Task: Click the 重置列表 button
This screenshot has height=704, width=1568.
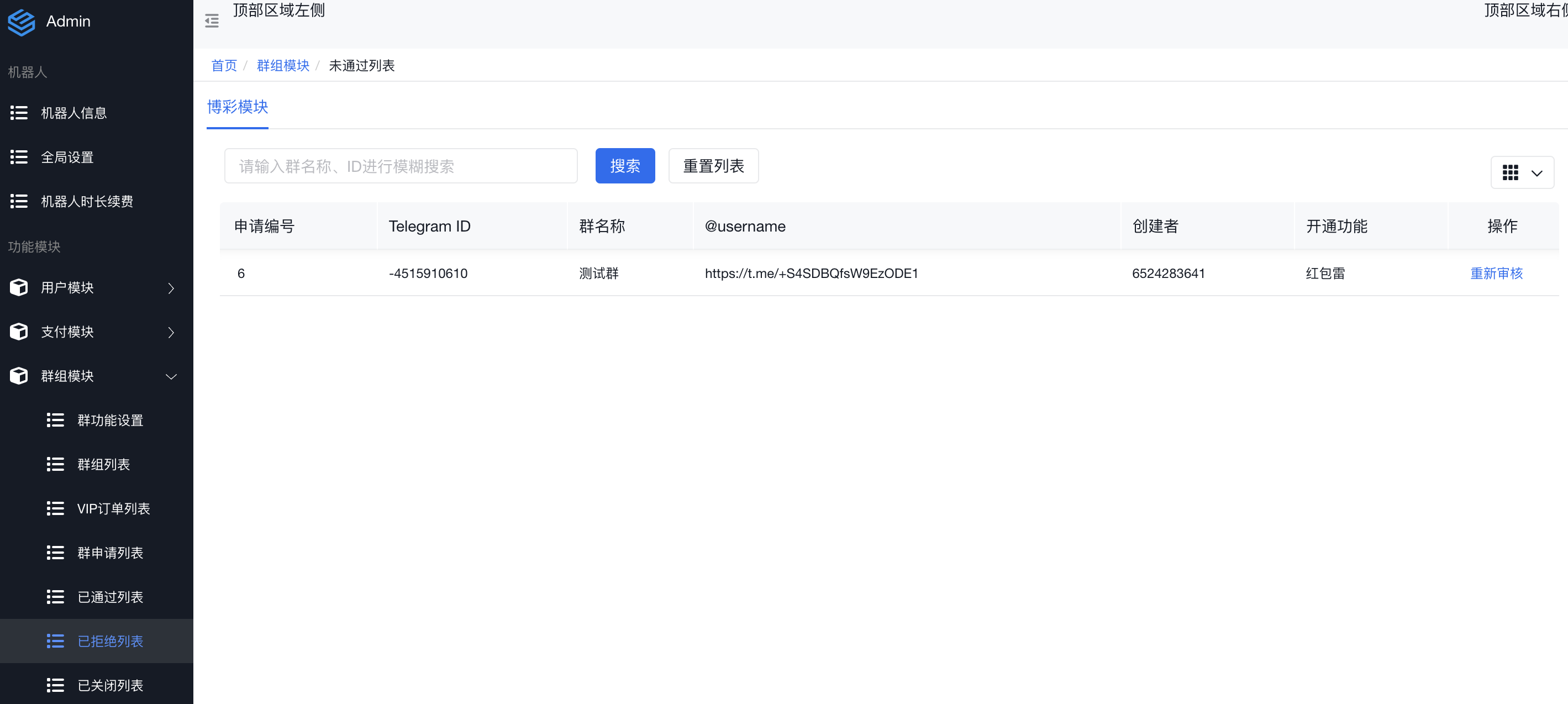Action: click(713, 166)
